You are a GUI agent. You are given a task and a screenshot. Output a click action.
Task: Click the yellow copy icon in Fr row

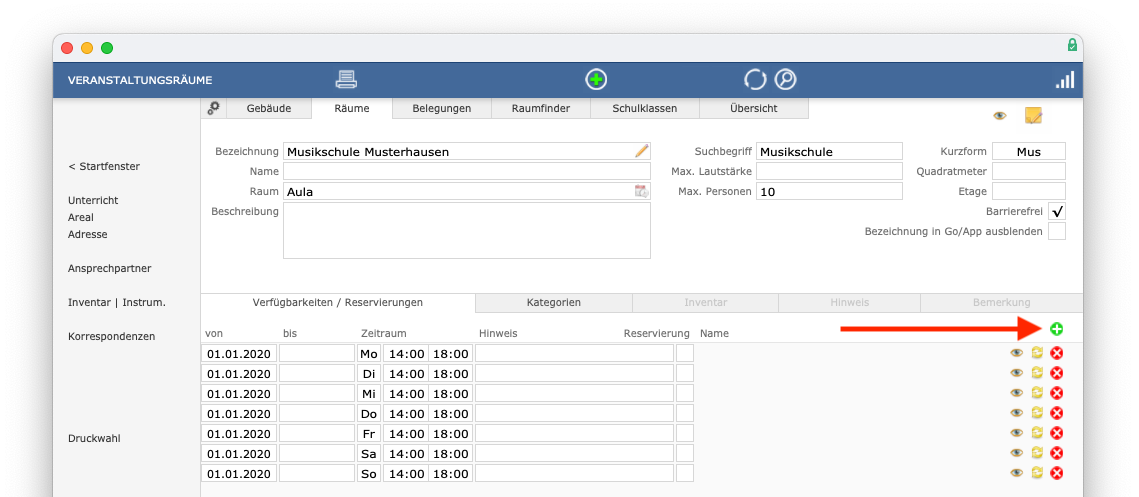(1037, 433)
